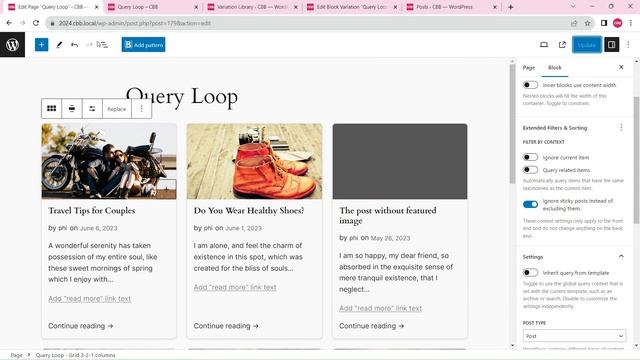Screen dimensions: 640x360
Task: Switch to Posts - CBB browser tab
Action: click(x=451, y=7)
